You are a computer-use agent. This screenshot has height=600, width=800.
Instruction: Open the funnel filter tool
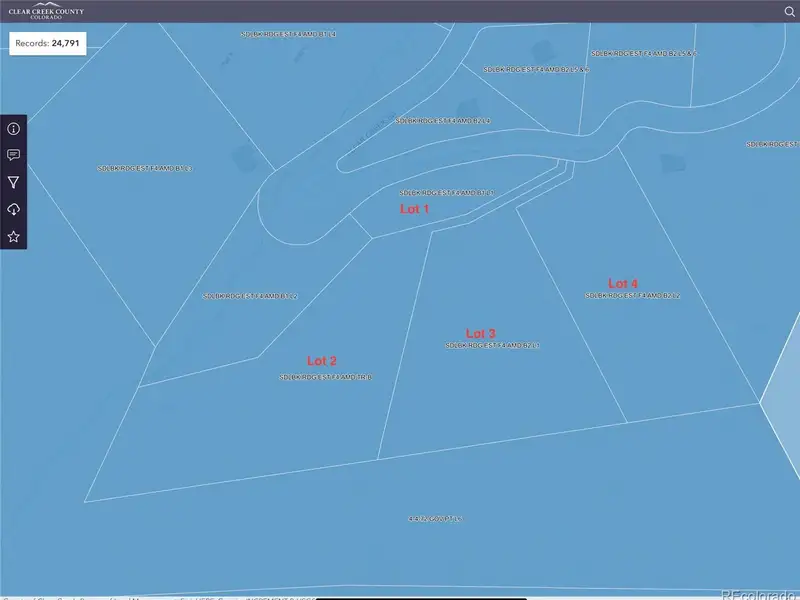click(14, 182)
